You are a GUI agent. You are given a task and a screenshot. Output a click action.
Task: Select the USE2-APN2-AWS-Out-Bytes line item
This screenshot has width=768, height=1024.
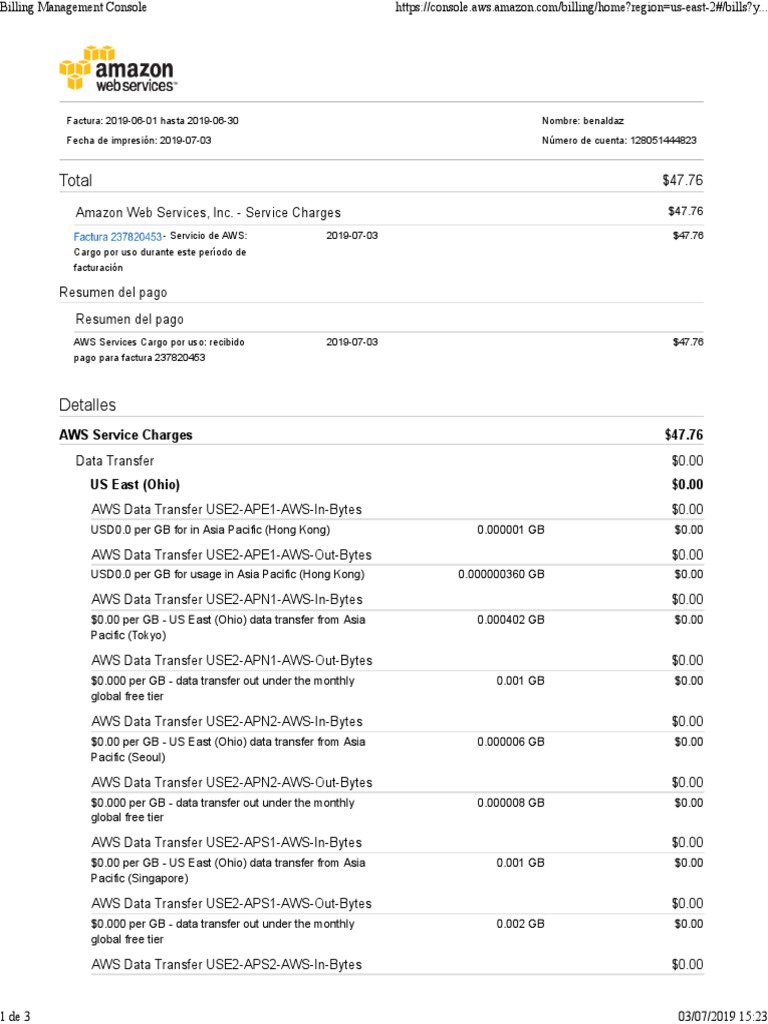click(231, 782)
